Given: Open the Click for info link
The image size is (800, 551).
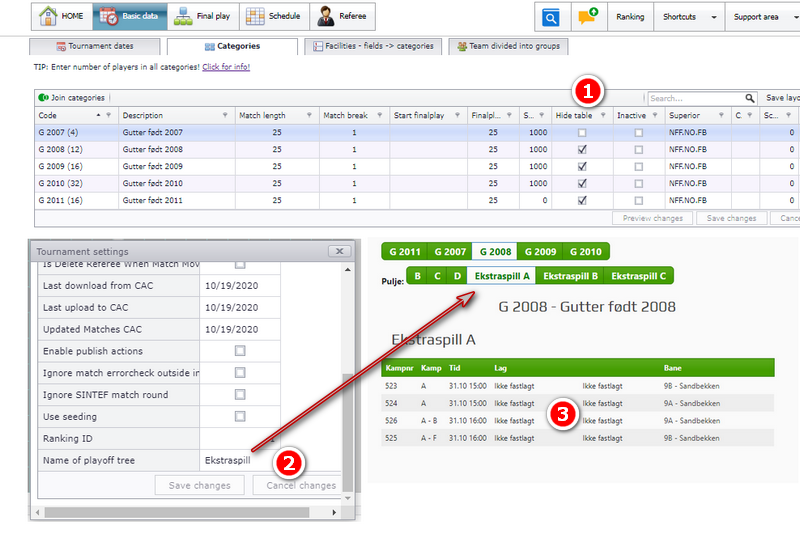Looking at the screenshot, I should [226, 67].
